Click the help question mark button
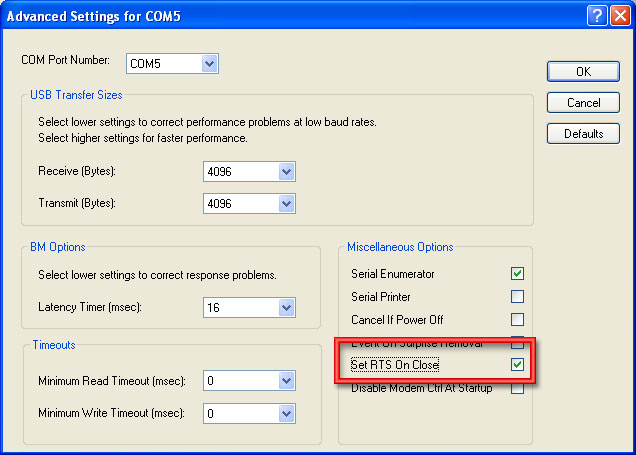This screenshot has width=636, height=455. 597,16
